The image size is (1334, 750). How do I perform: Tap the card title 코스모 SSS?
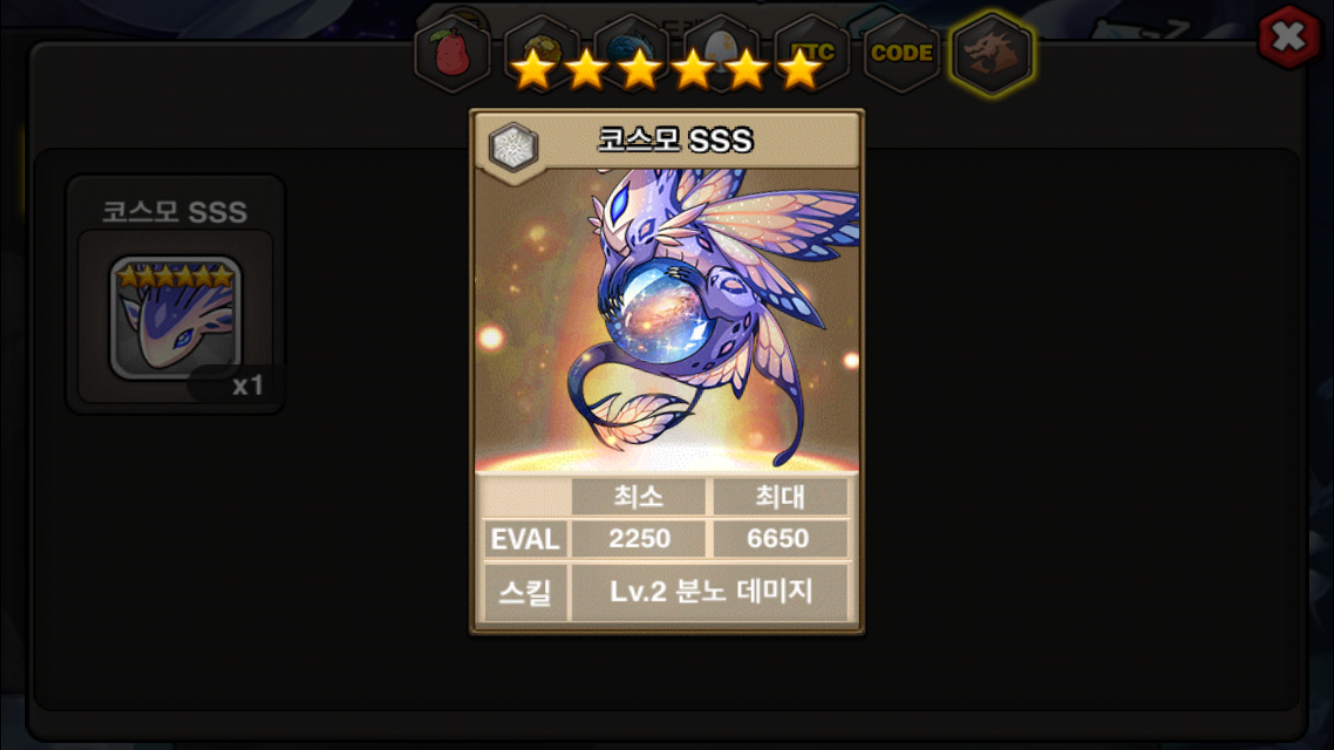point(674,141)
